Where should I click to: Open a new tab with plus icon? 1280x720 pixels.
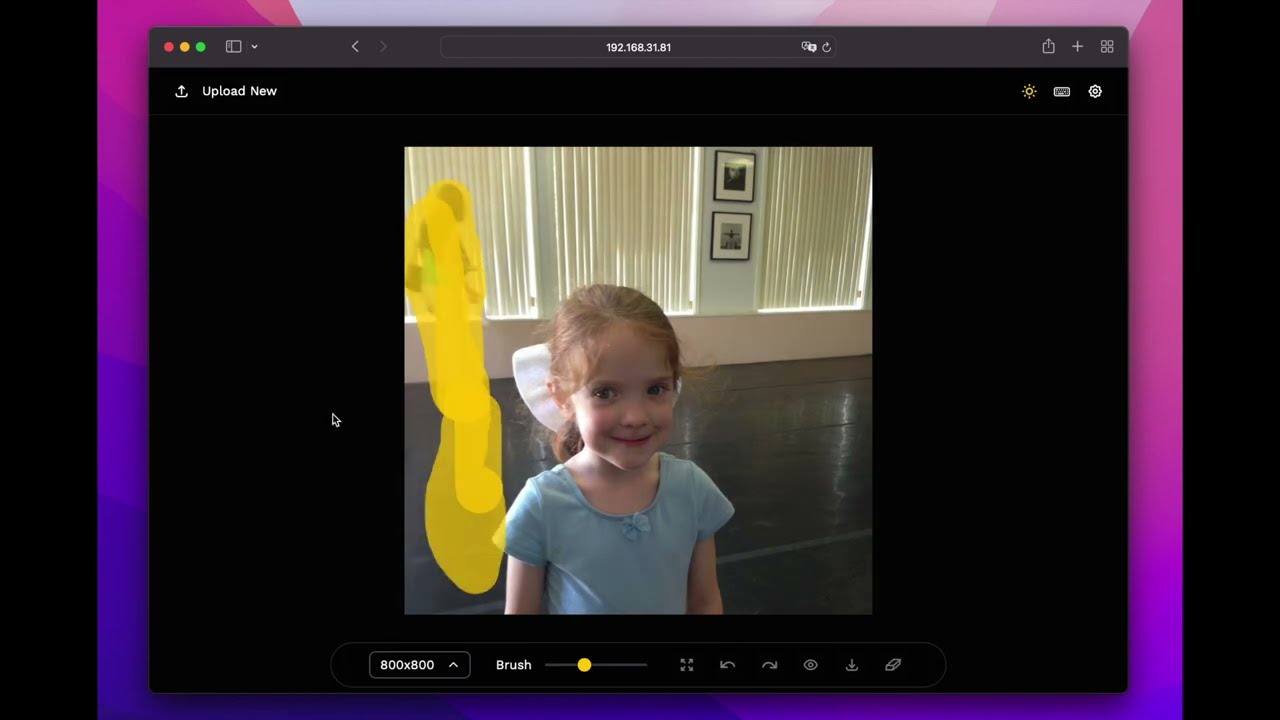coord(1077,47)
